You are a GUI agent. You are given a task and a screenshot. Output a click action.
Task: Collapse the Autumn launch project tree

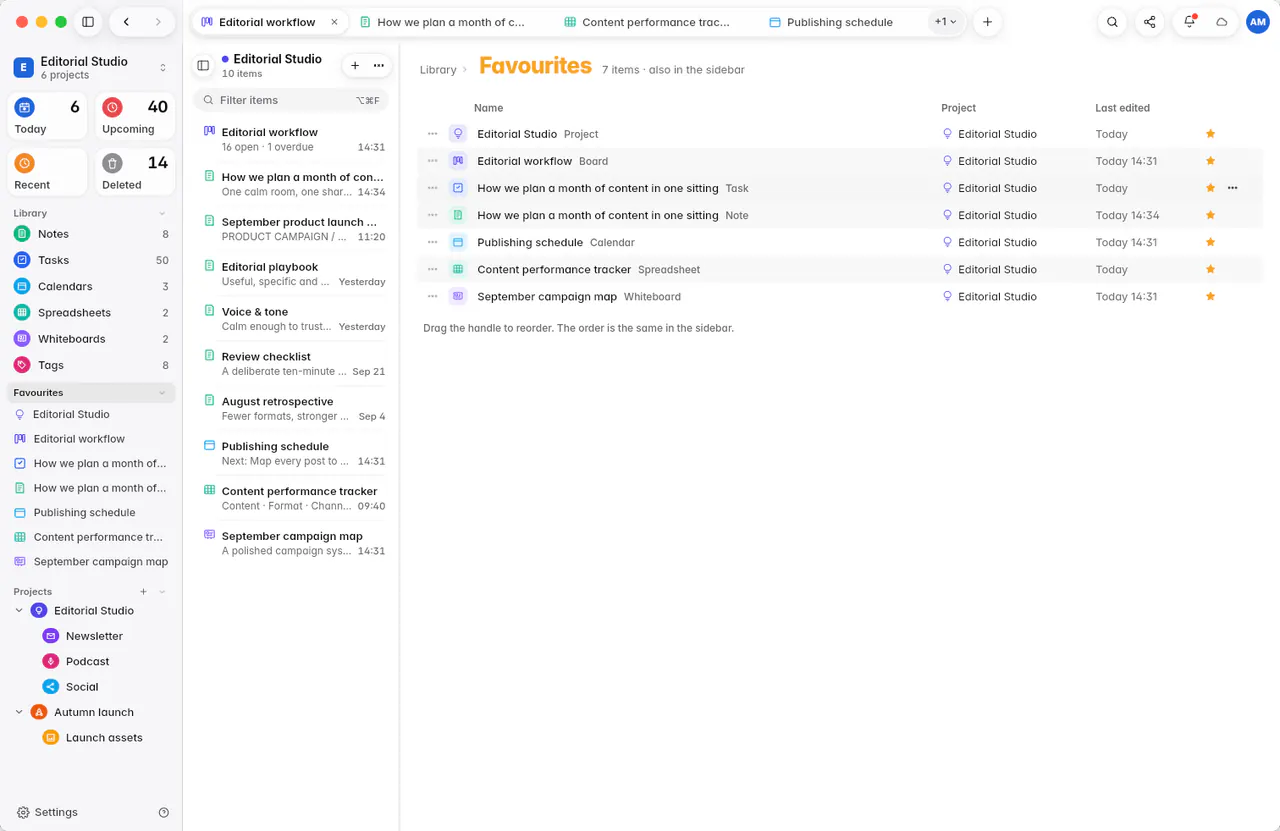(19, 713)
